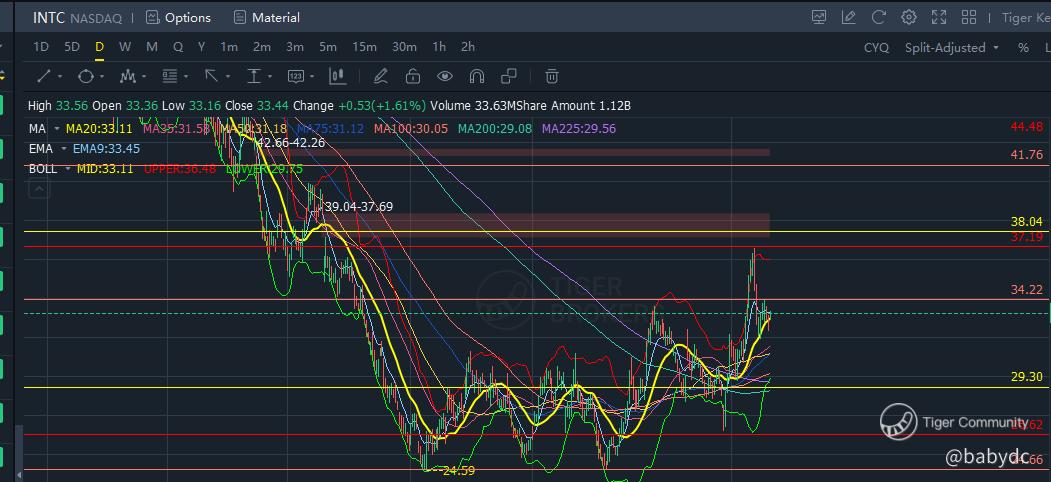Click the MA20:33.11 indicator label
Viewport: 1051px width, 482px height.
(x=99, y=128)
